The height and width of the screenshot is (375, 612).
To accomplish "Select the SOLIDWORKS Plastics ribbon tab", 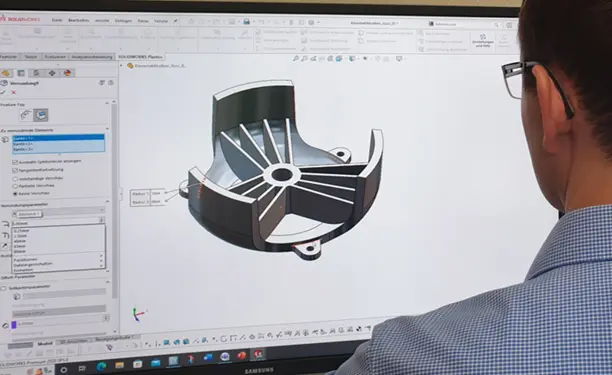I will 140,57.
